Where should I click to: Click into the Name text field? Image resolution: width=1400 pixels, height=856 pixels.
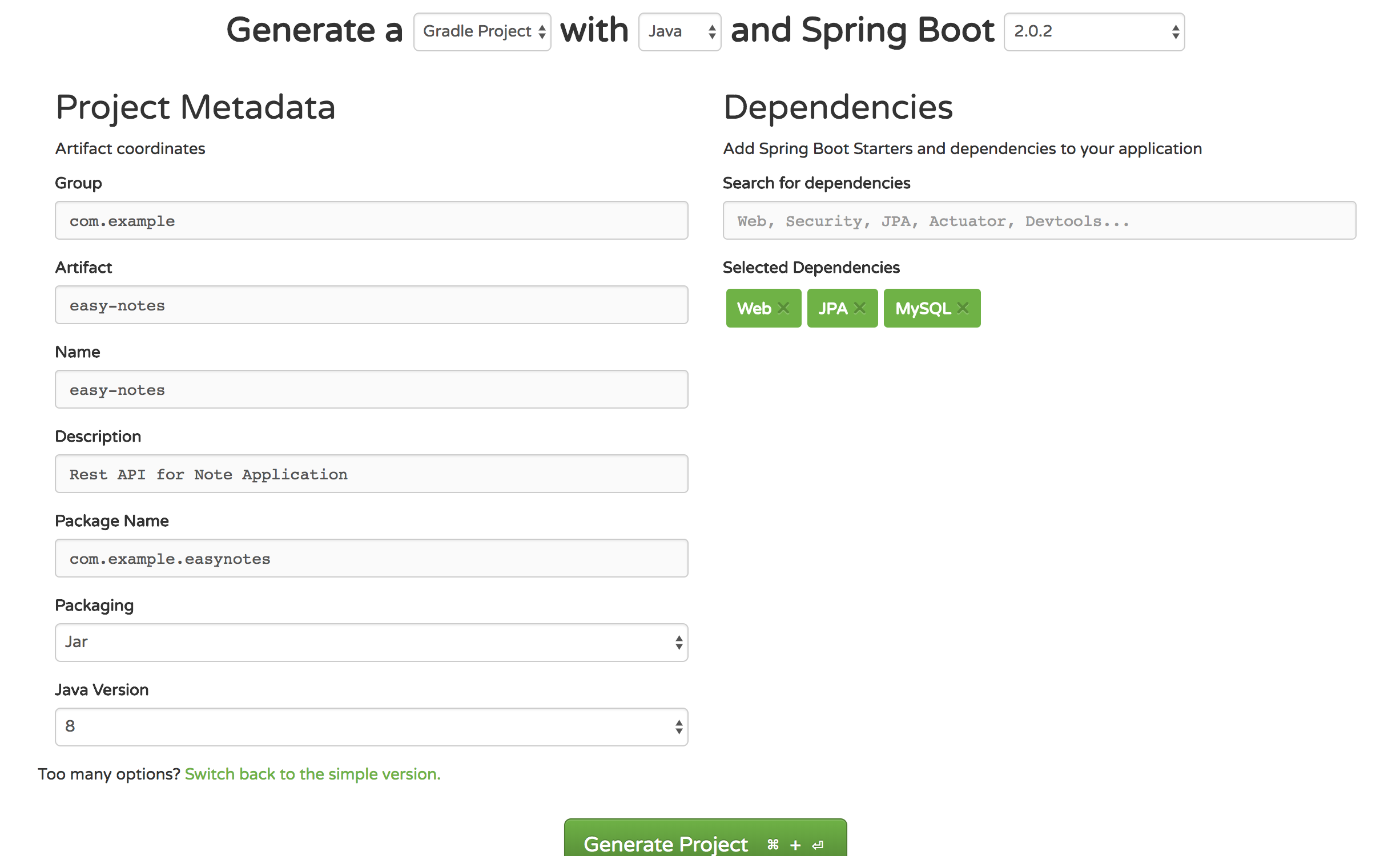[371, 390]
